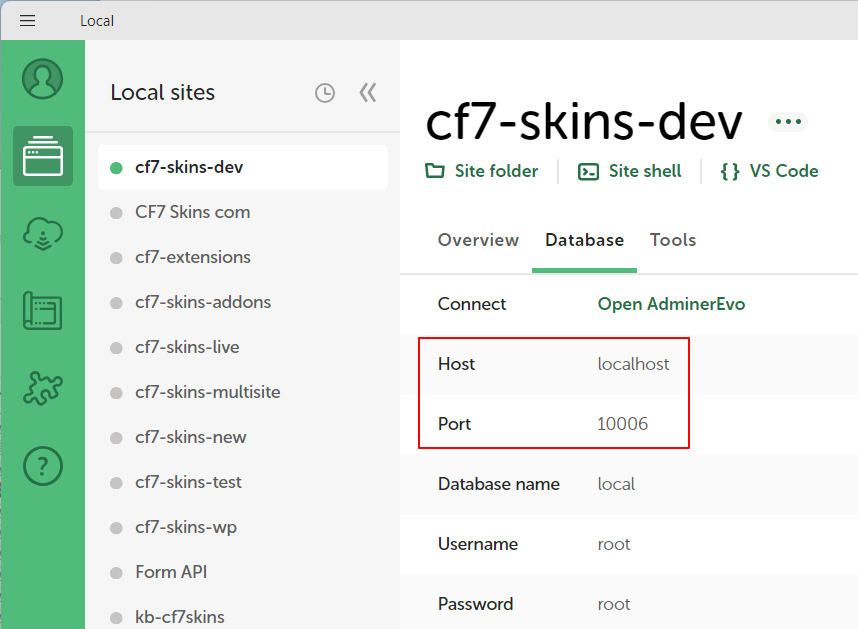Select the CF7 Skins com site

192,212
